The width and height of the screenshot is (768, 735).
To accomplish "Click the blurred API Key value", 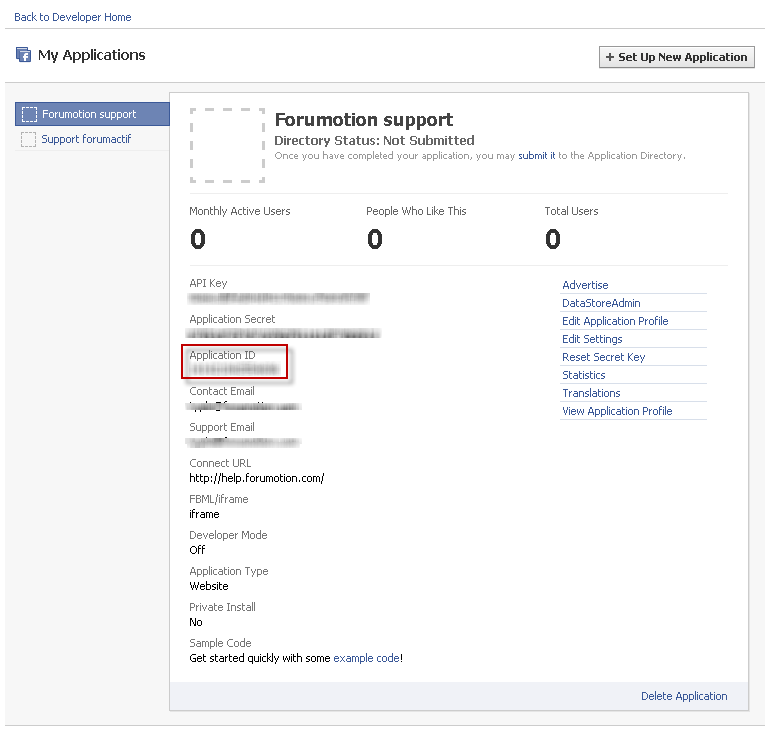I will [279, 298].
